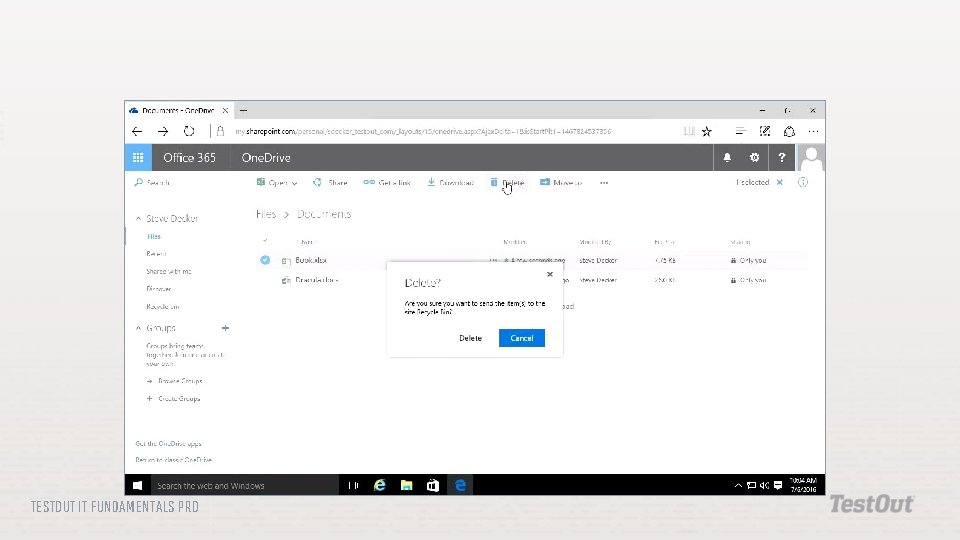Click Search the web and Windows box
Screen dimensions: 960x540
click(x=244, y=485)
